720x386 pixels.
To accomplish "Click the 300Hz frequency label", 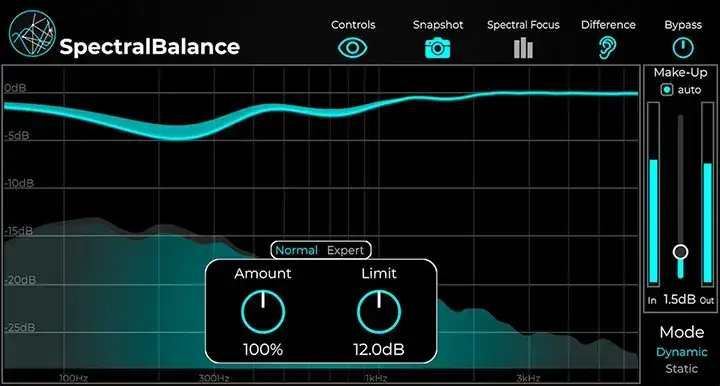I will click(214, 378).
